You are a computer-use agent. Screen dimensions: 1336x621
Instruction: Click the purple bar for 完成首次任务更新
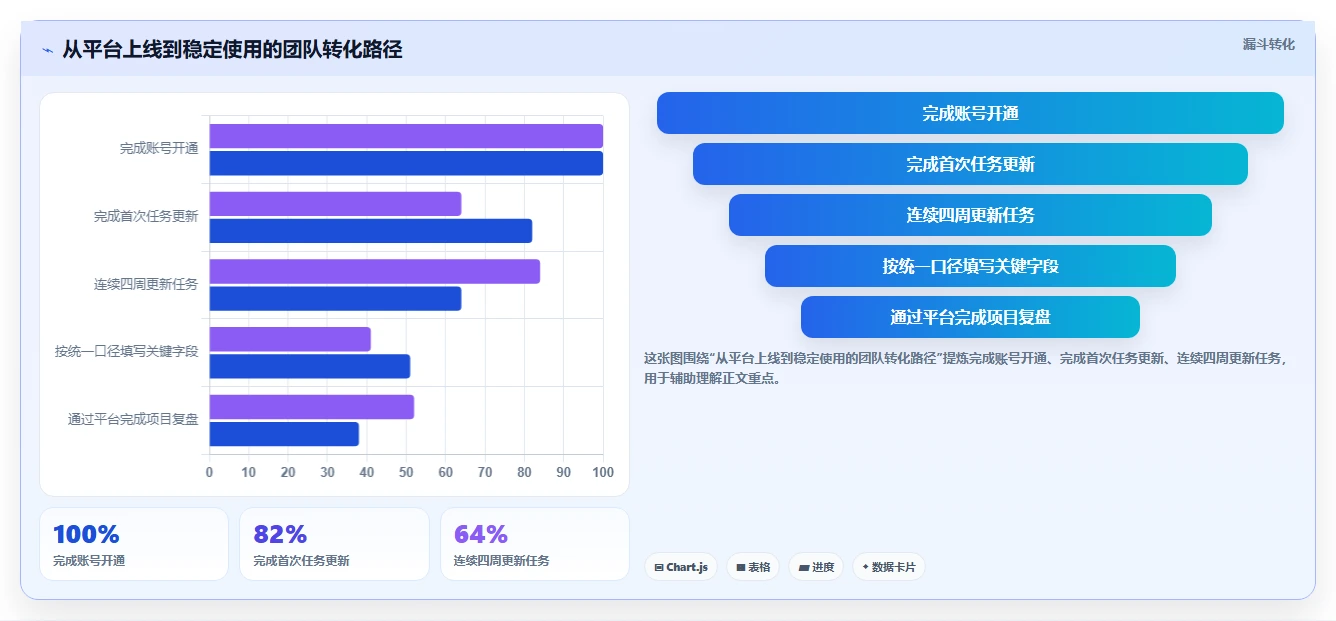click(335, 204)
